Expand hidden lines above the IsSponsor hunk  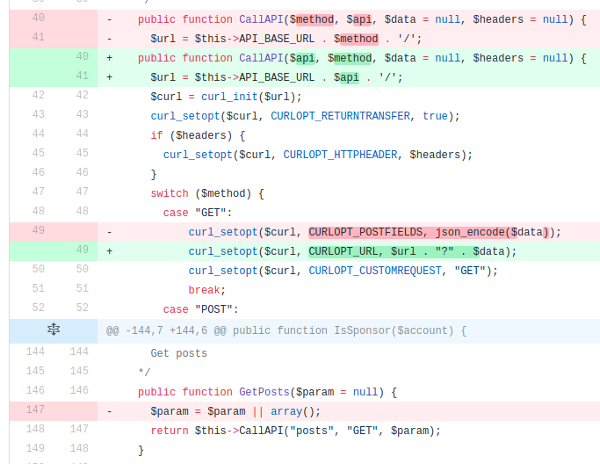(x=54, y=330)
